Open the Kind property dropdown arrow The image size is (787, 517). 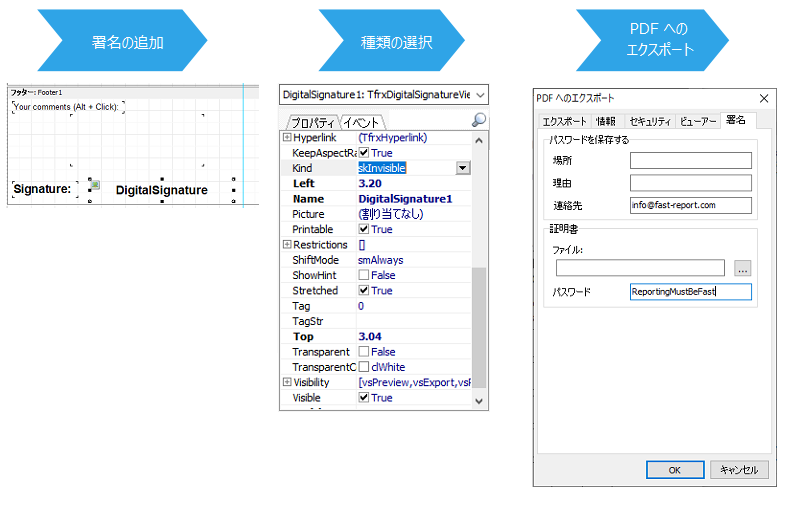point(463,169)
